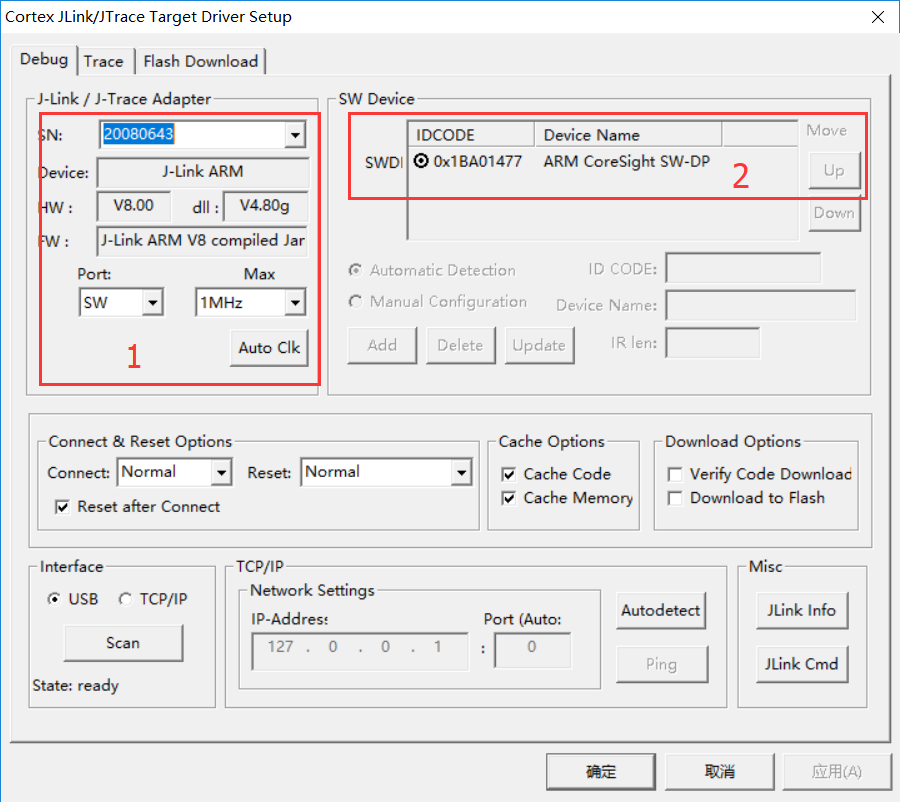Viewport: 900px width, 802px height.
Task: Click the Scan button
Action: [123, 643]
